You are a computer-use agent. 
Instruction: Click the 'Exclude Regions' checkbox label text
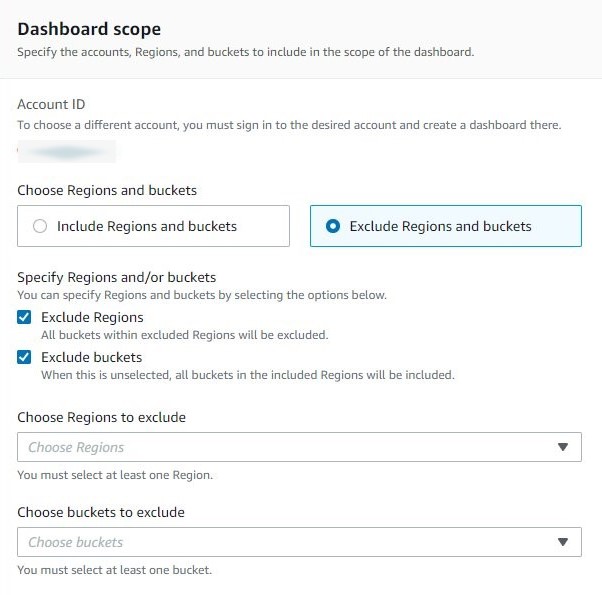click(x=92, y=318)
